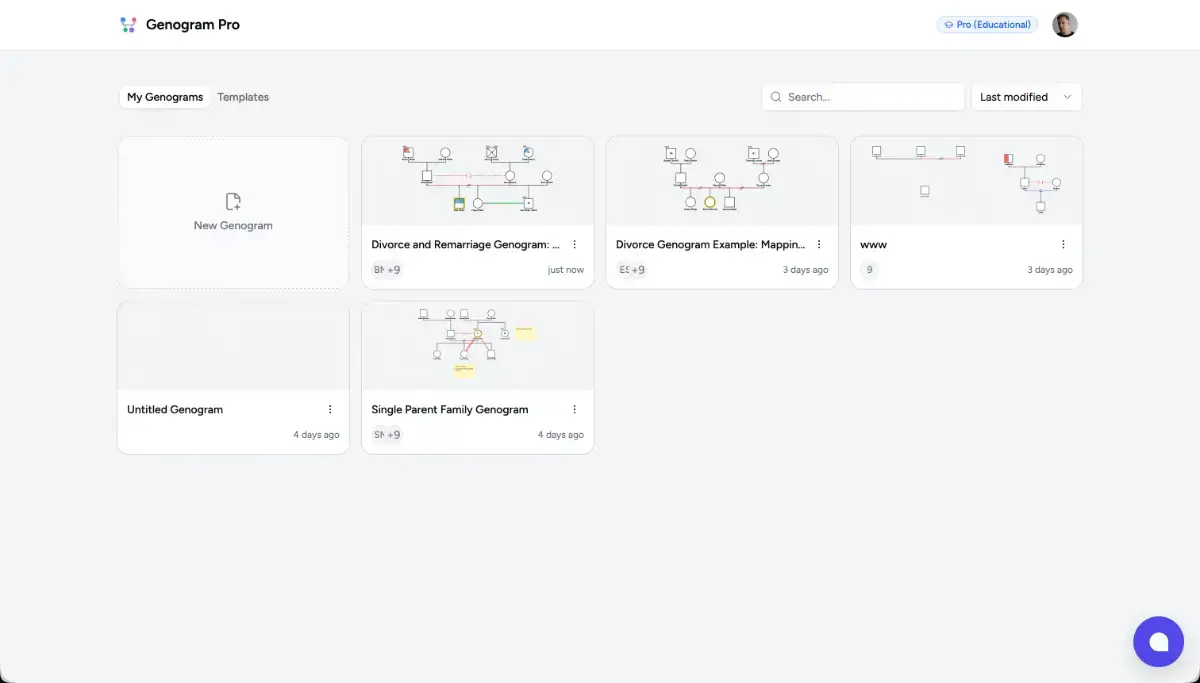This screenshot has height=683, width=1200.
Task: Open options menu for Single Parent Family Genogram
Action: click(574, 409)
